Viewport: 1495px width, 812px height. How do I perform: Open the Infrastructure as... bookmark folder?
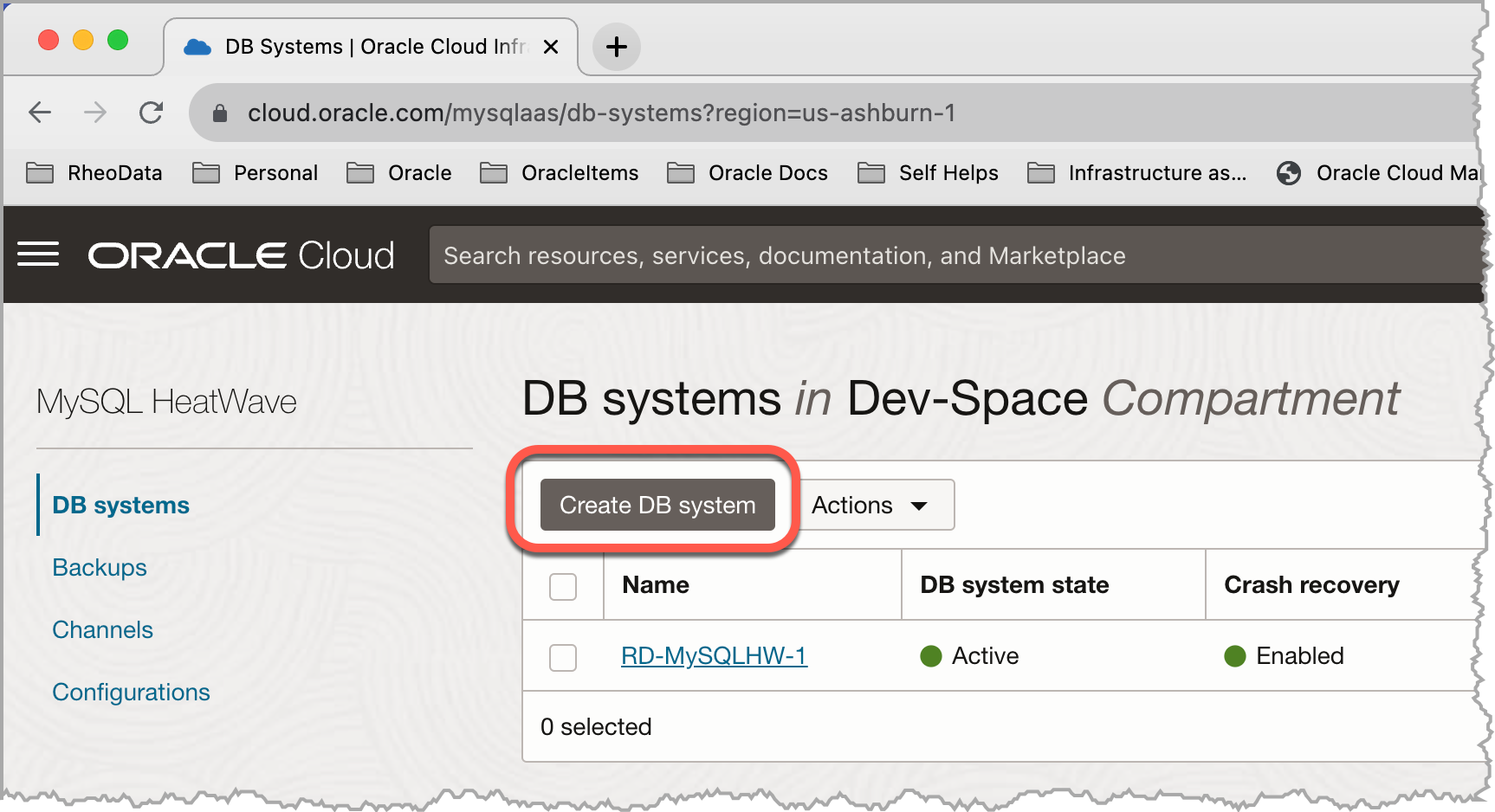pos(1137,173)
